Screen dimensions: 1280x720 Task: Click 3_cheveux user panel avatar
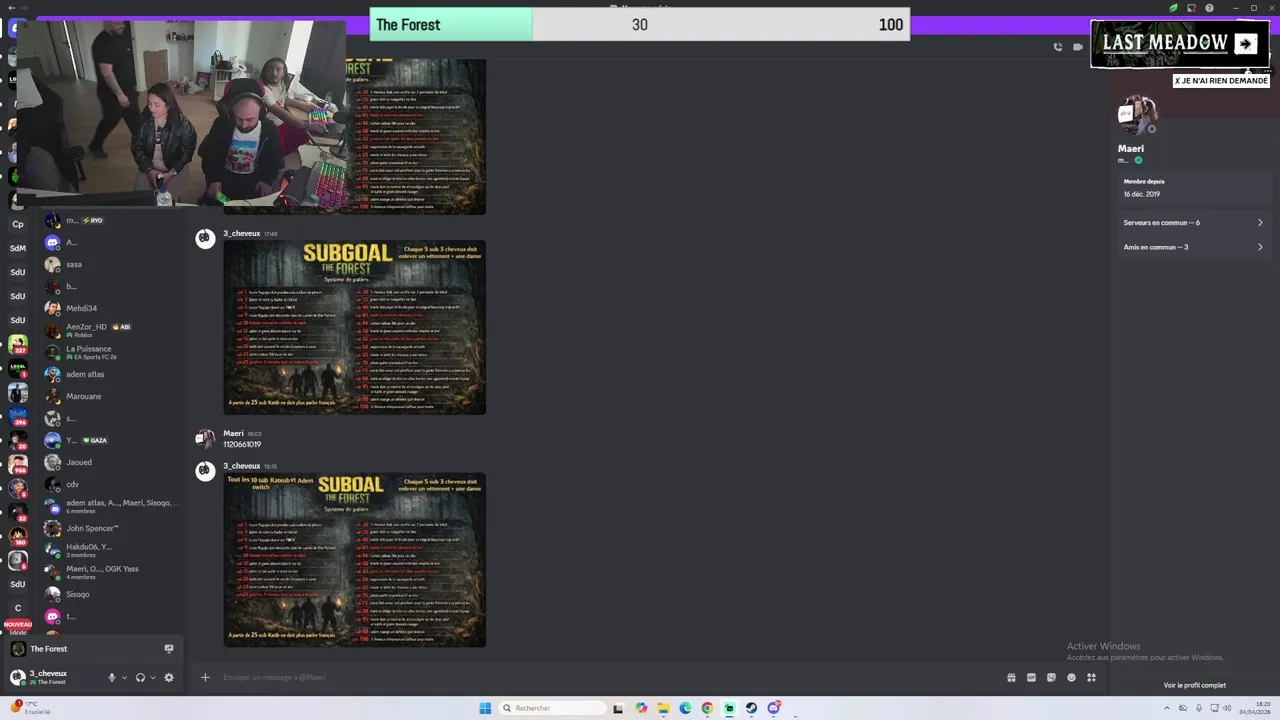tap(17, 677)
